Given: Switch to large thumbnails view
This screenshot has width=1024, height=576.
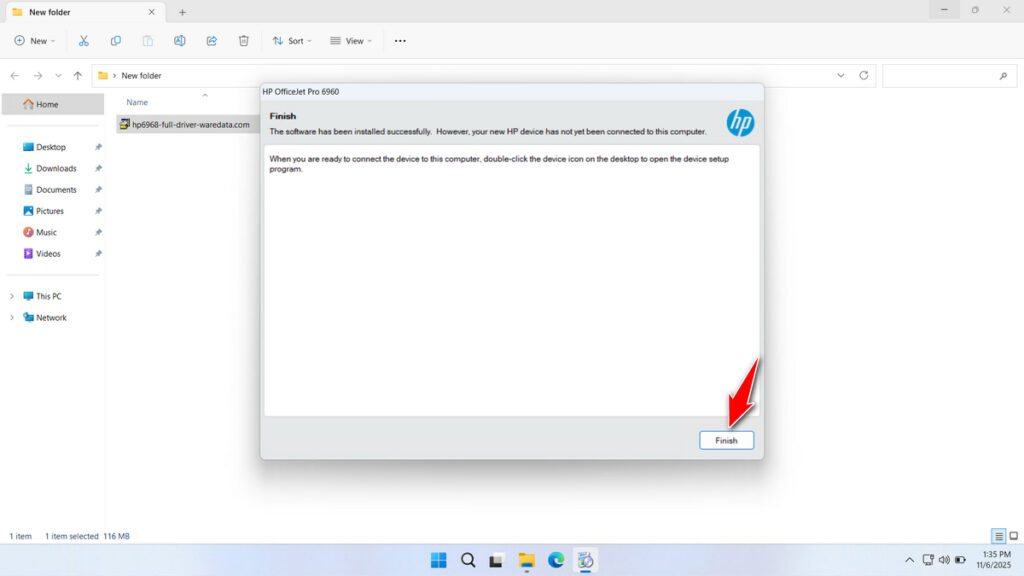Looking at the screenshot, I should click(x=1012, y=535).
